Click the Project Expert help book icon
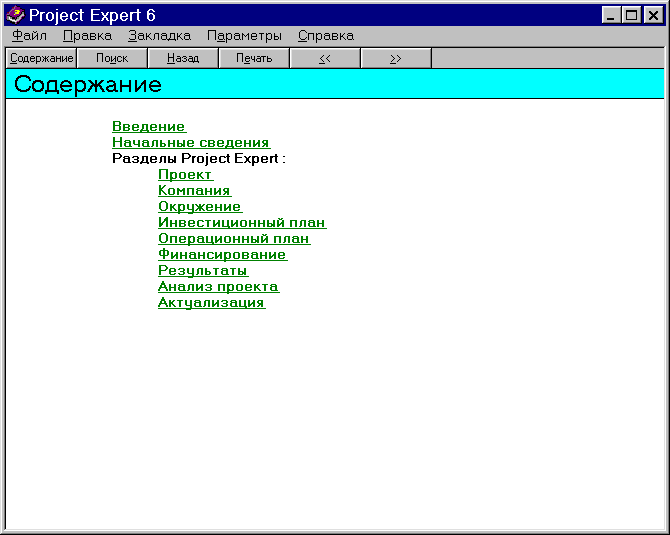 [x=15, y=15]
